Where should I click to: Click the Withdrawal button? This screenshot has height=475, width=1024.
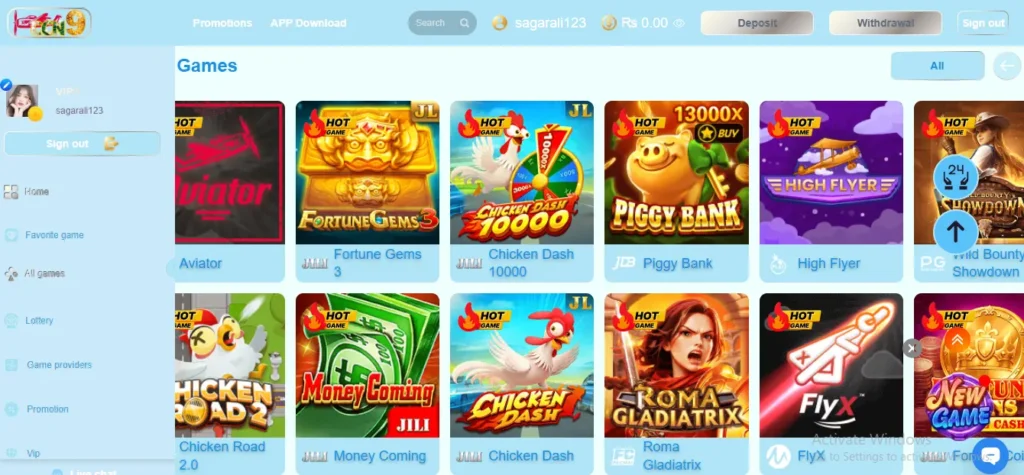coord(886,23)
